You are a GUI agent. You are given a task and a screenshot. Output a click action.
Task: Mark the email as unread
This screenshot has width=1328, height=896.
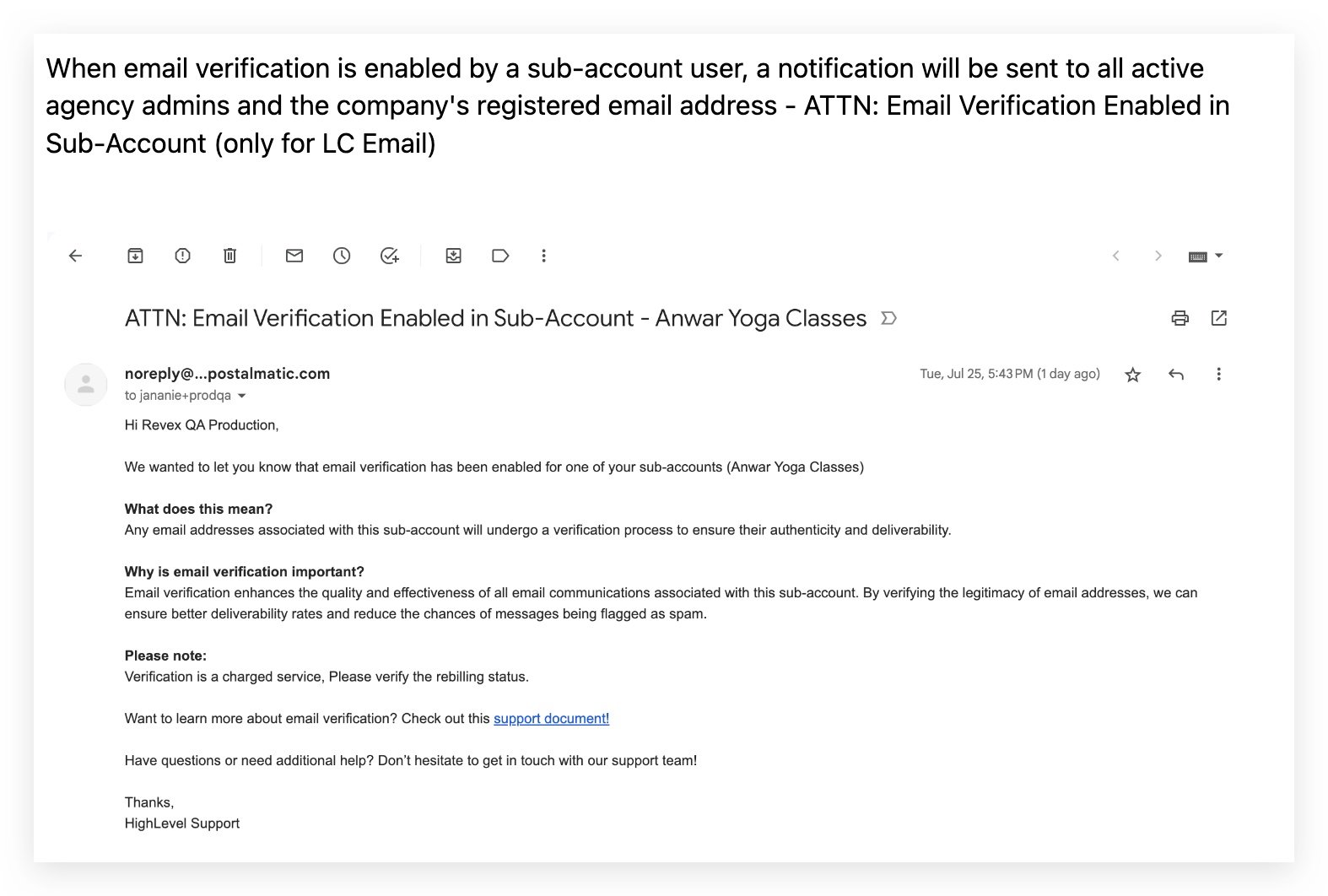pyautogui.click(x=294, y=256)
